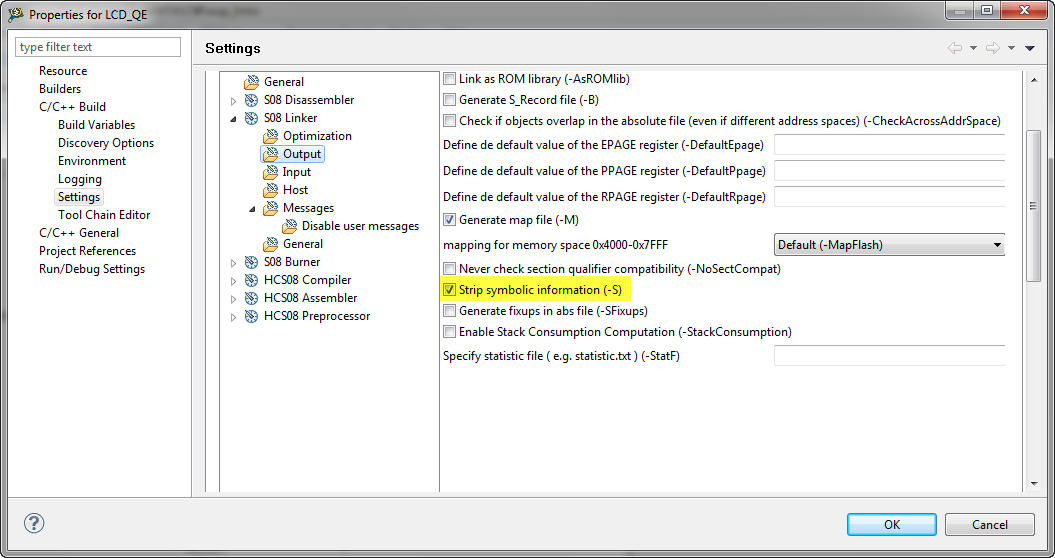Click the statistic file text field
Screen dimensions: 1055x558
(889, 356)
